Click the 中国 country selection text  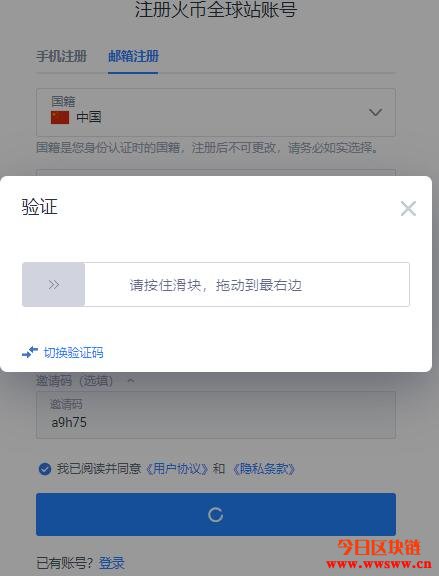(89, 118)
